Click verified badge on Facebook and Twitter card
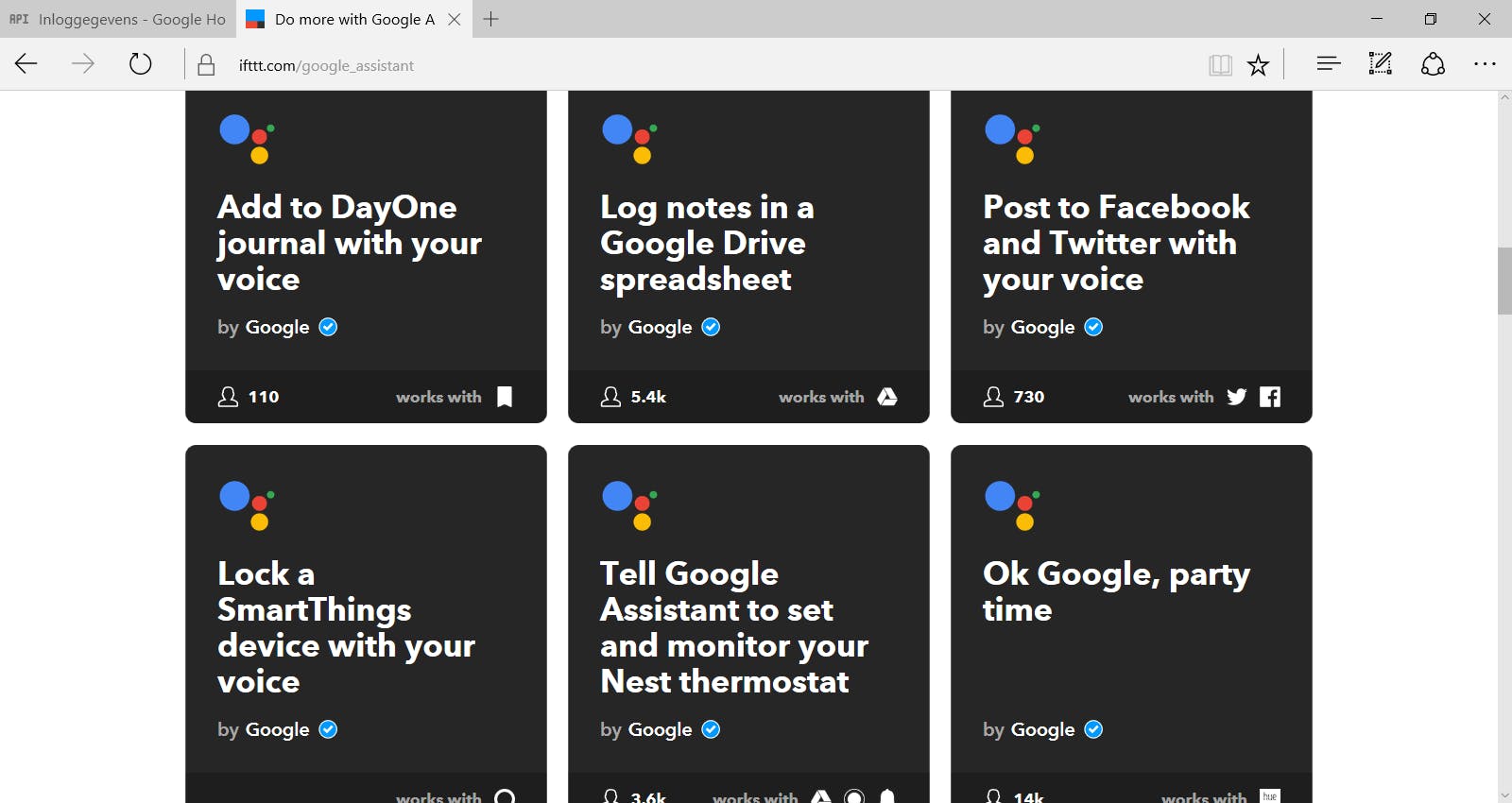The image size is (1512, 803). click(x=1093, y=327)
